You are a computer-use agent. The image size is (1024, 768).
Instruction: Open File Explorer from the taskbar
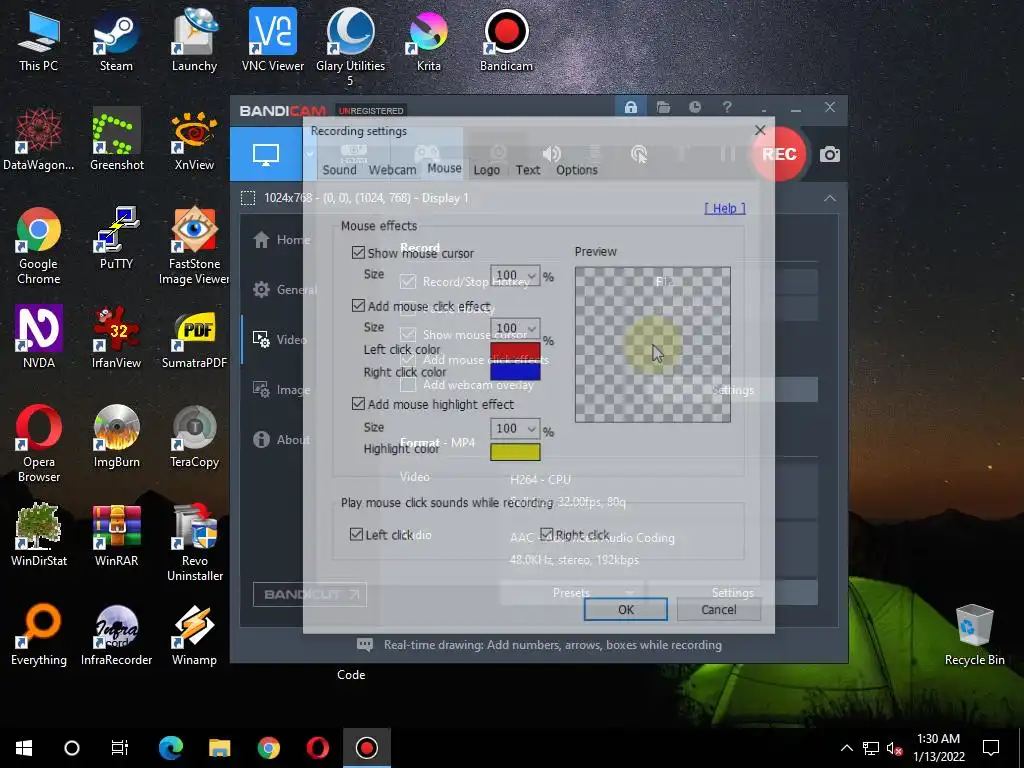click(x=219, y=748)
